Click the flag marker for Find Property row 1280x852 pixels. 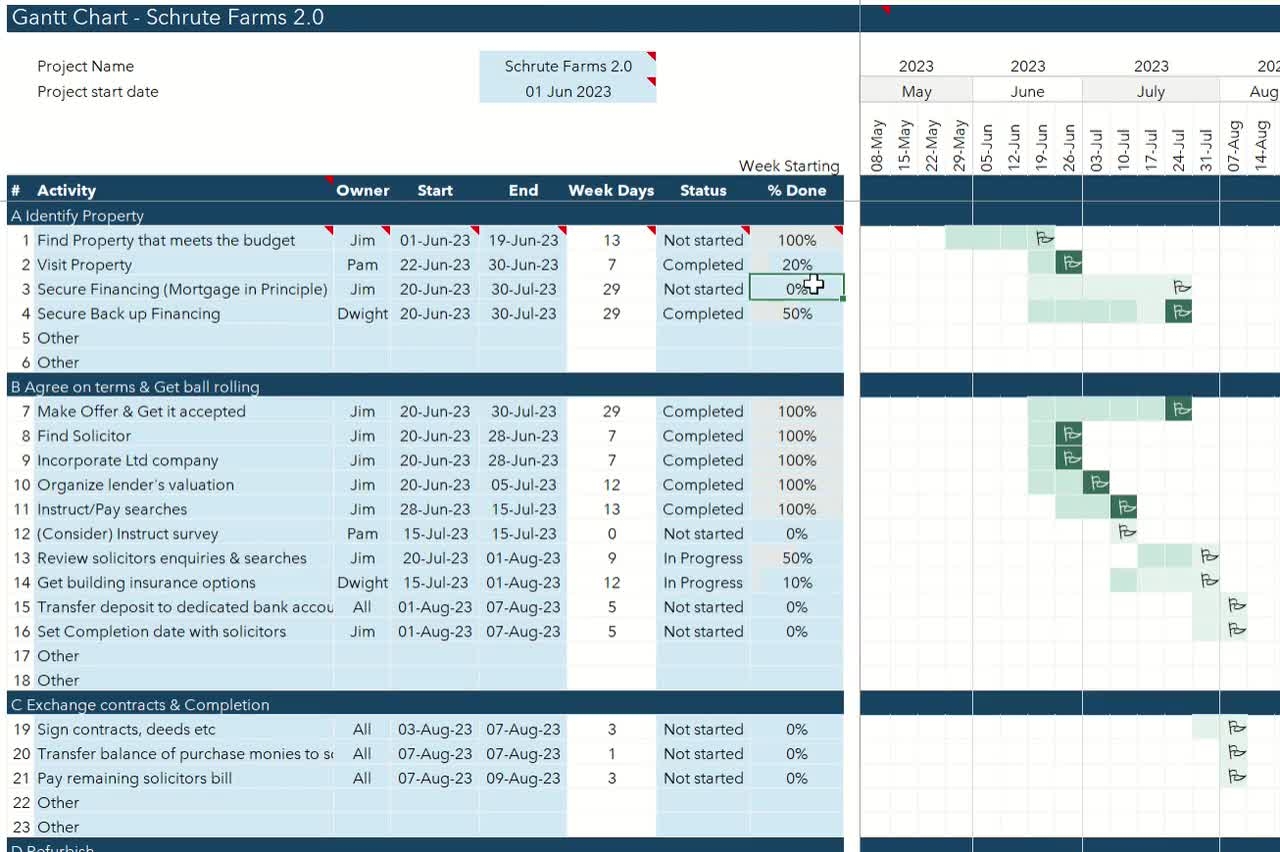[1044, 238]
